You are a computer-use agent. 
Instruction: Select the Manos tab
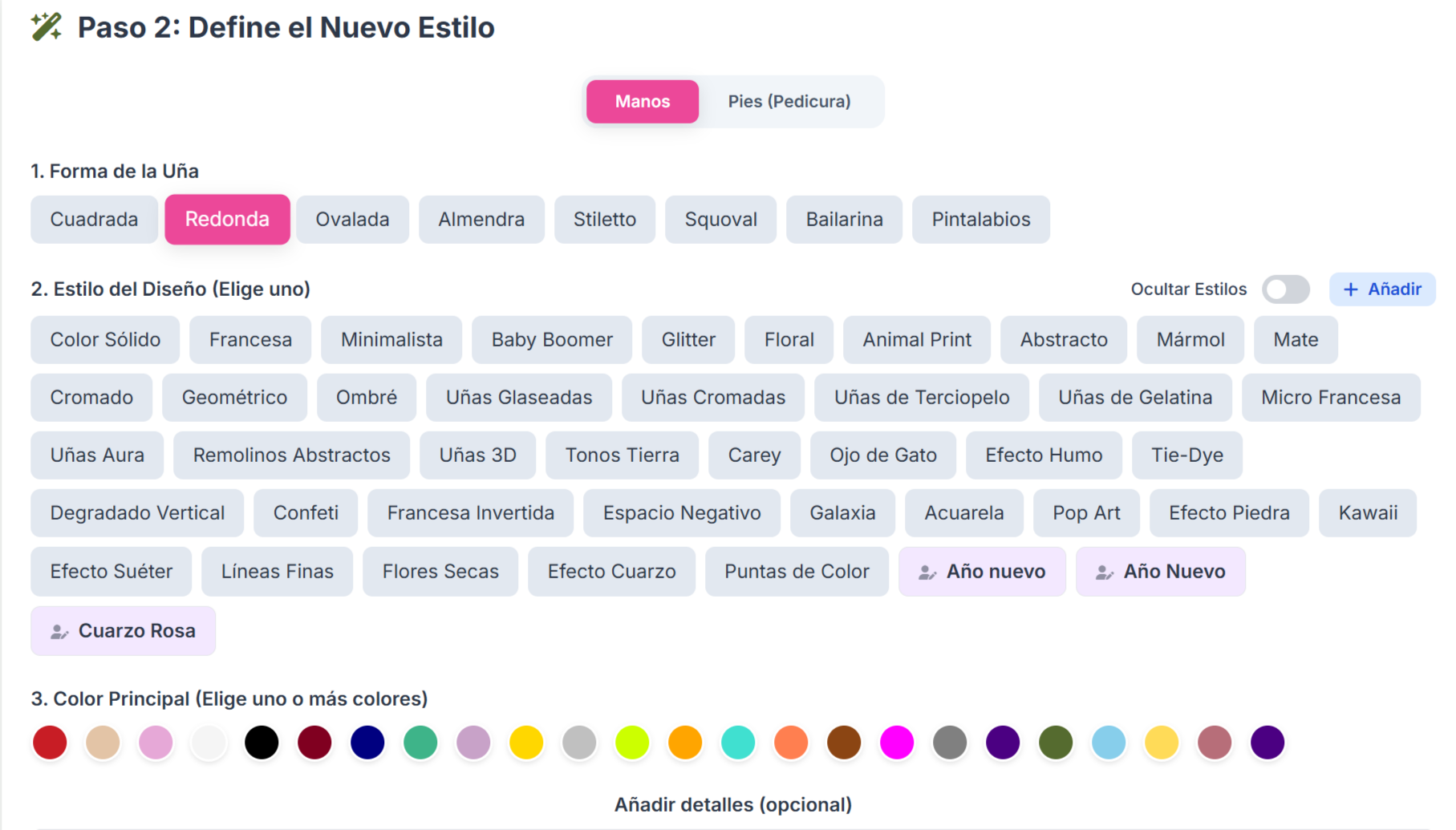(x=642, y=101)
